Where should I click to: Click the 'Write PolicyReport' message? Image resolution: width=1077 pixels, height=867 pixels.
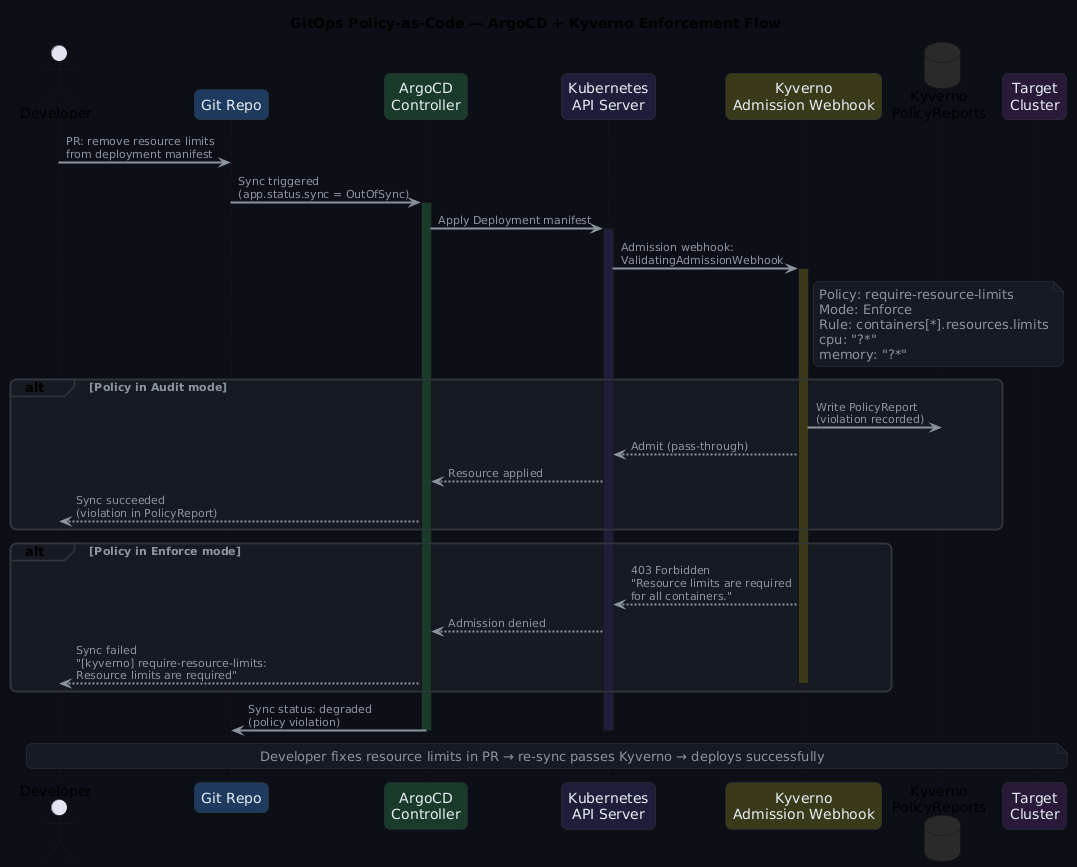click(870, 413)
